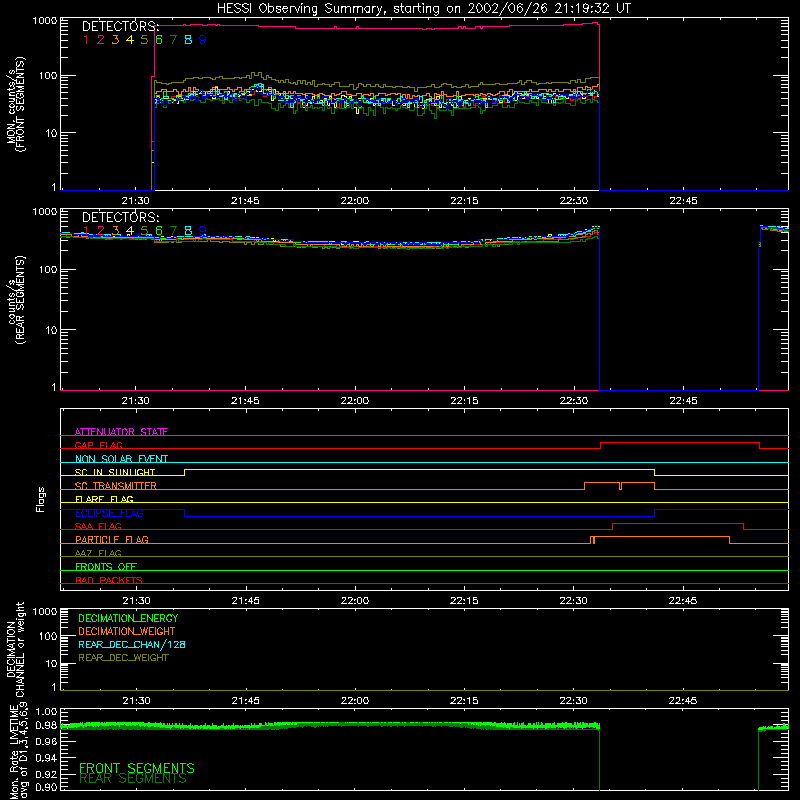The height and width of the screenshot is (800, 800).
Task: Click the DECIMATION_ENERGY legend entry
Action: pos(128,618)
